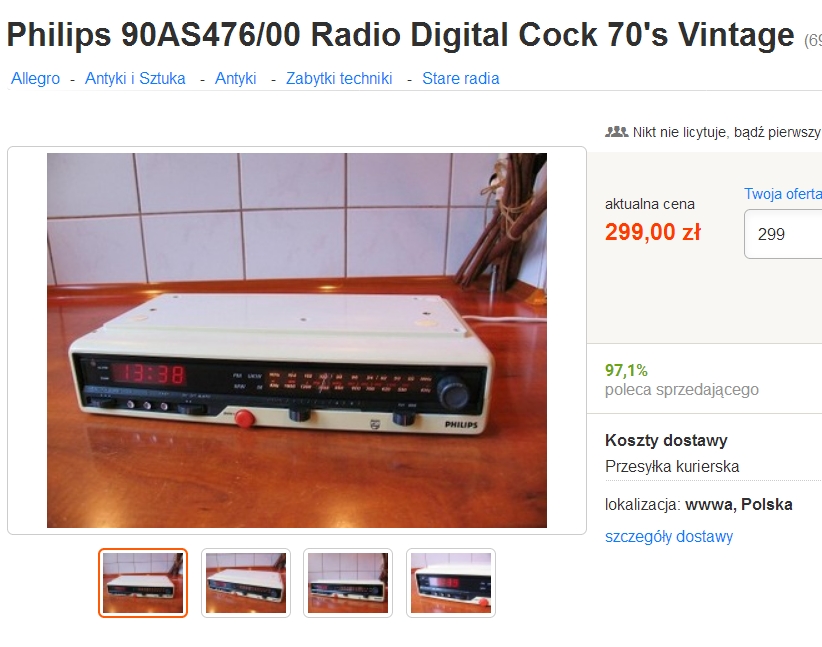Screen dimensions: 822x647
Task: Select the first radio thumbnail
Action: pos(143,583)
